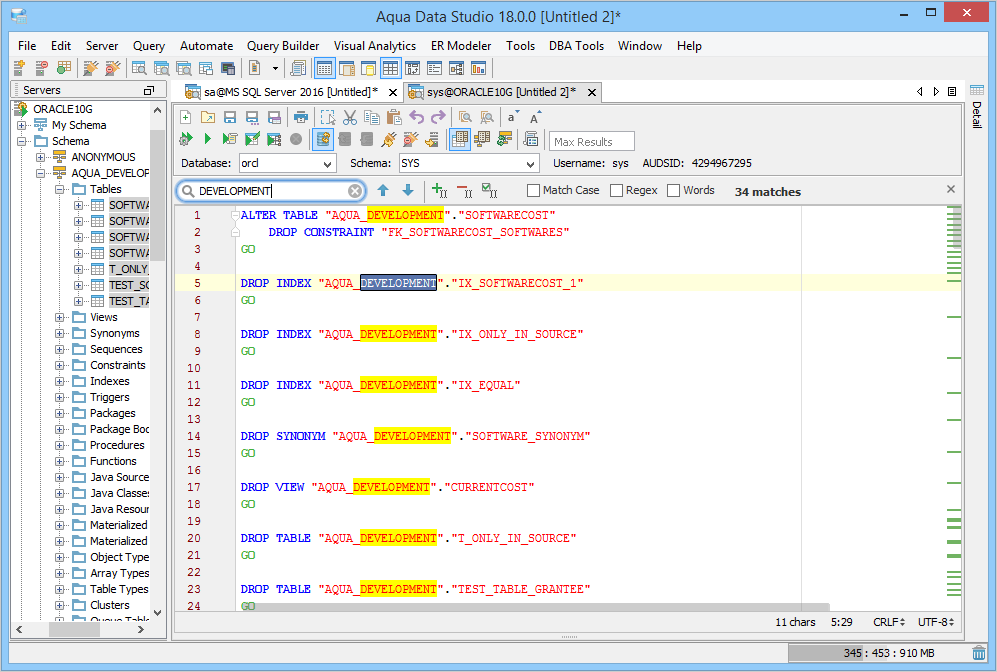Click the visual analytics chart icon in main toolbar

478,68
